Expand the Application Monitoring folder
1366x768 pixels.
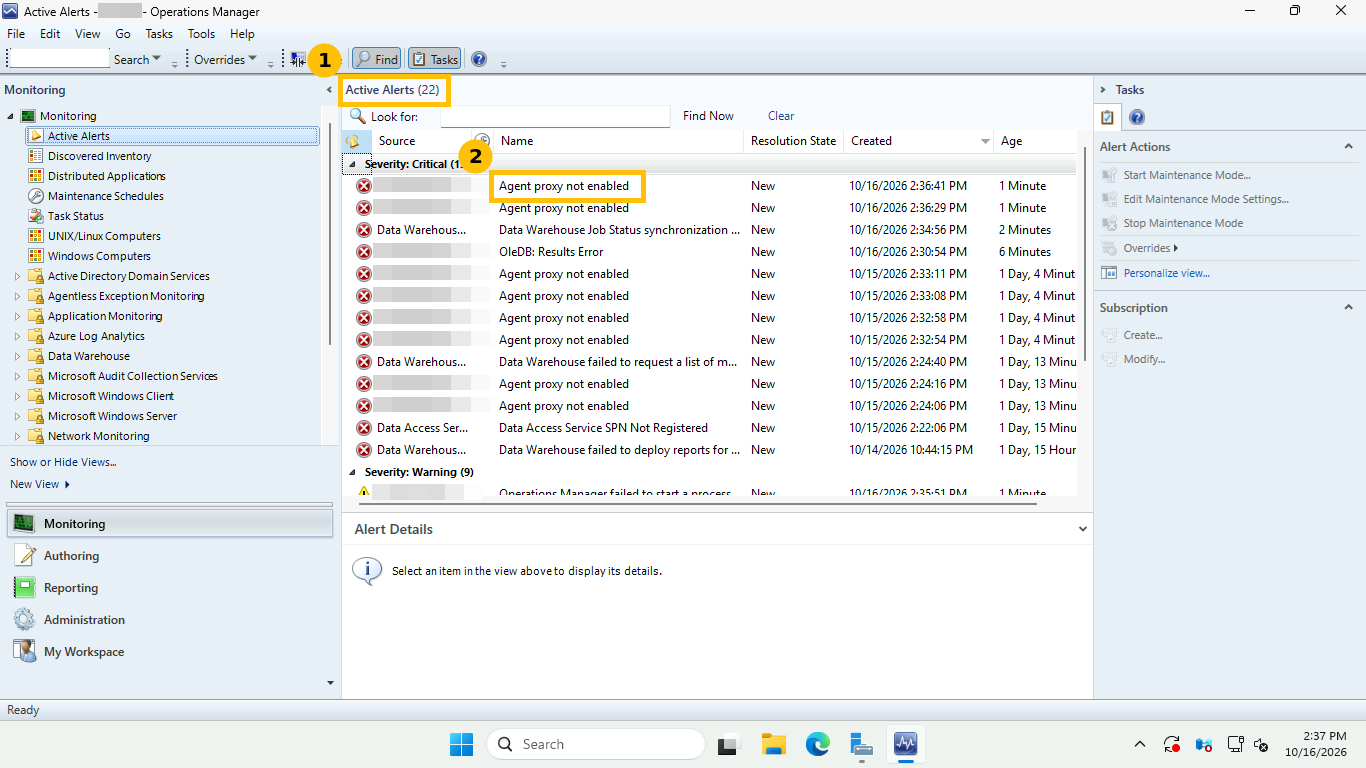click(17, 316)
